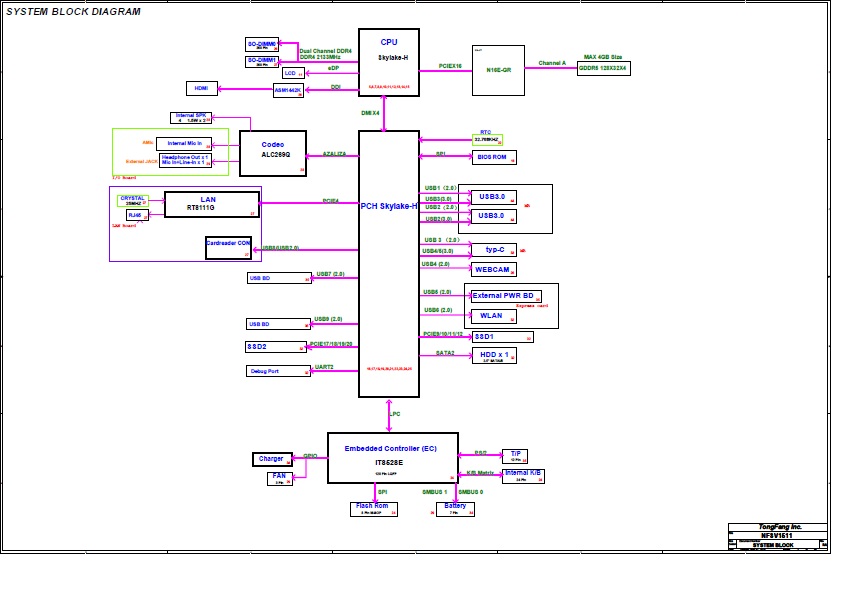Select the ASM1442K chip block
This screenshot has width=851, height=601.
(288, 91)
